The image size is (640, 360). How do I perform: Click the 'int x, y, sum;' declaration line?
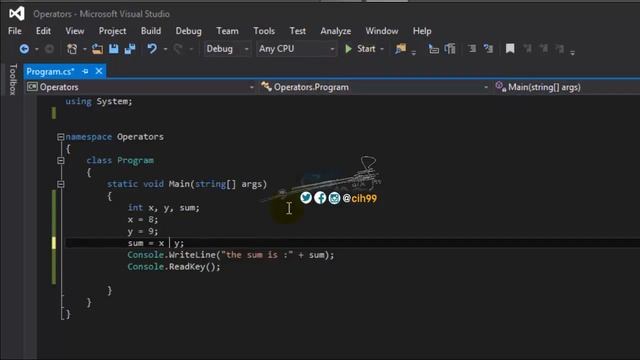coord(164,208)
